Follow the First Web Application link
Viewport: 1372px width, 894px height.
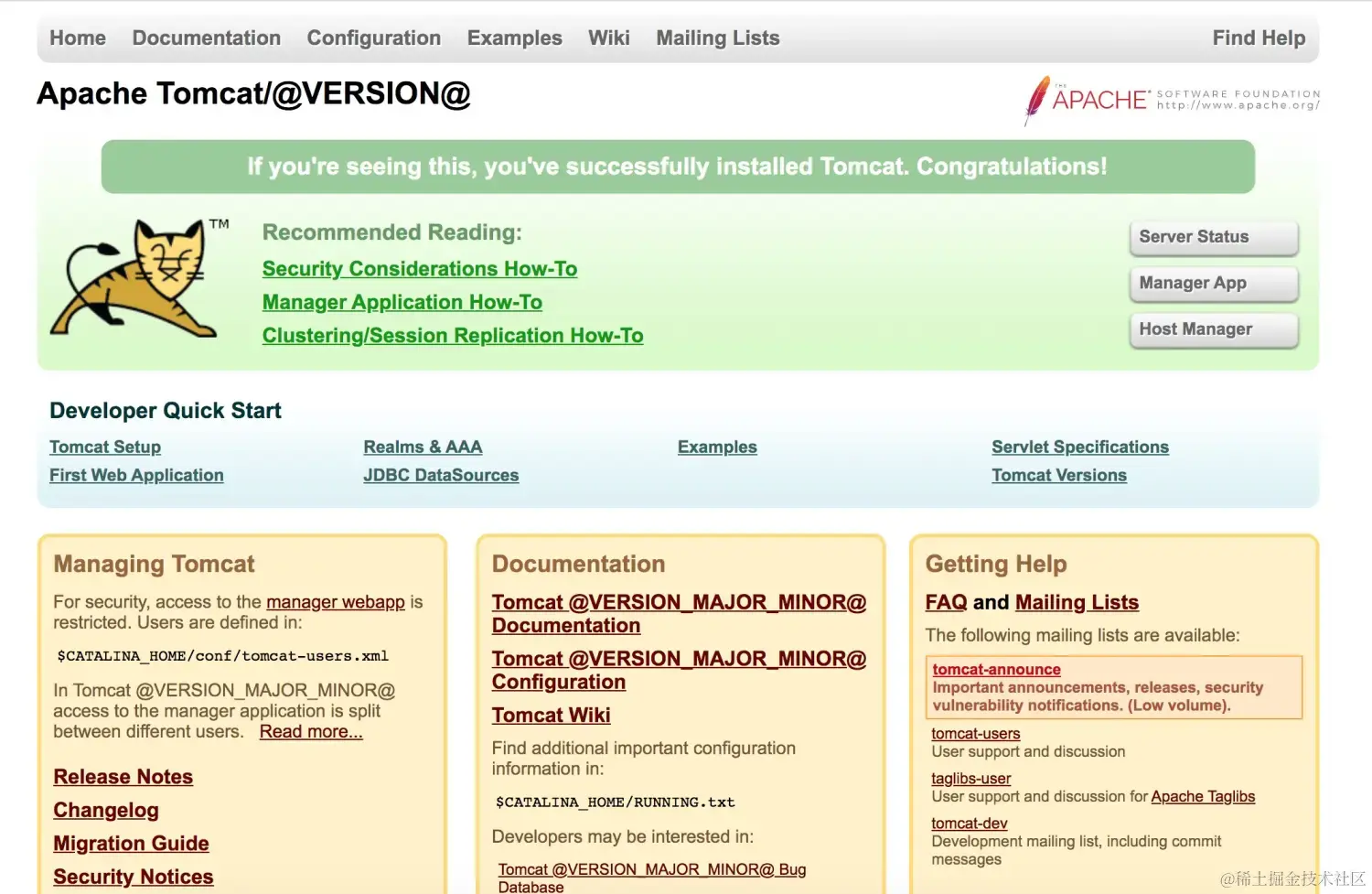(136, 476)
